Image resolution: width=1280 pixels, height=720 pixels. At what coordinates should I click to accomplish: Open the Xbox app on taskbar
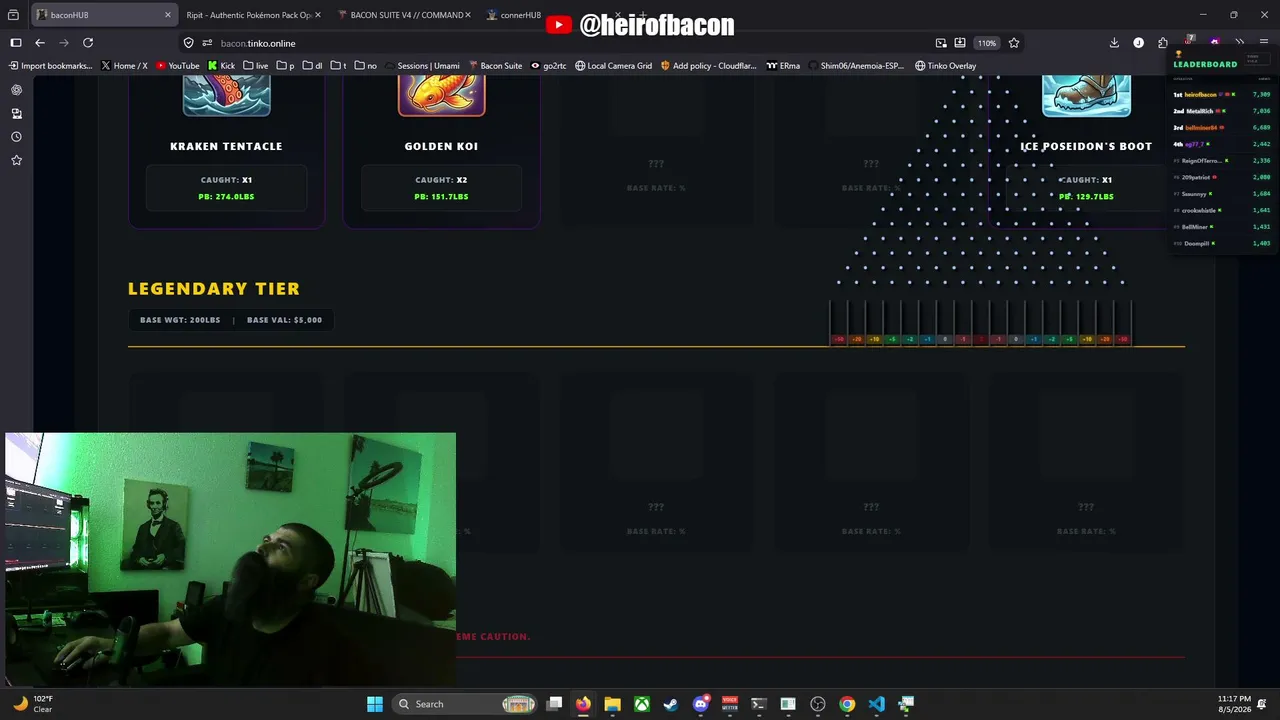642,704
